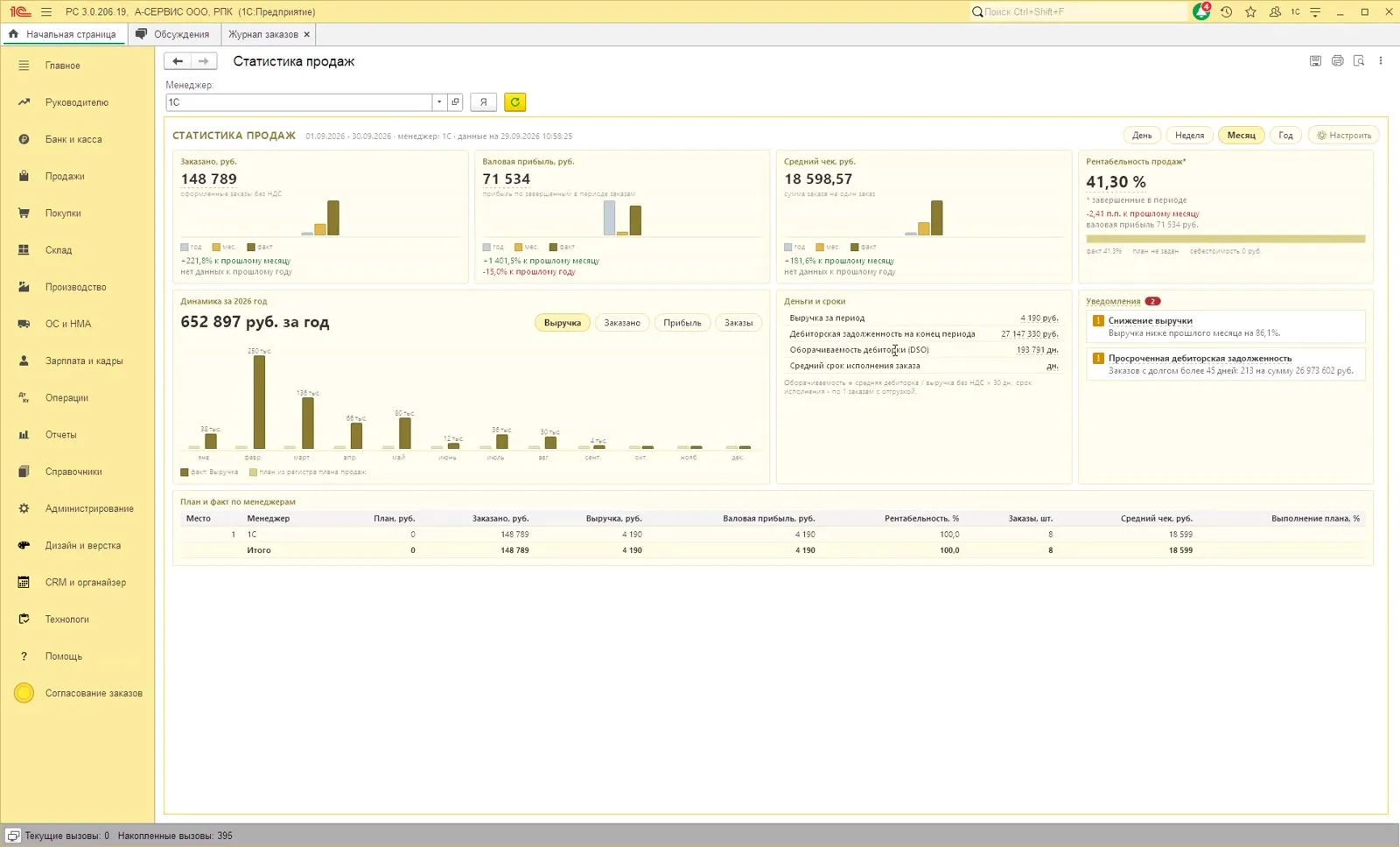
Task: Open the more actions three-dot menu
Action: tap(1381, 61)
